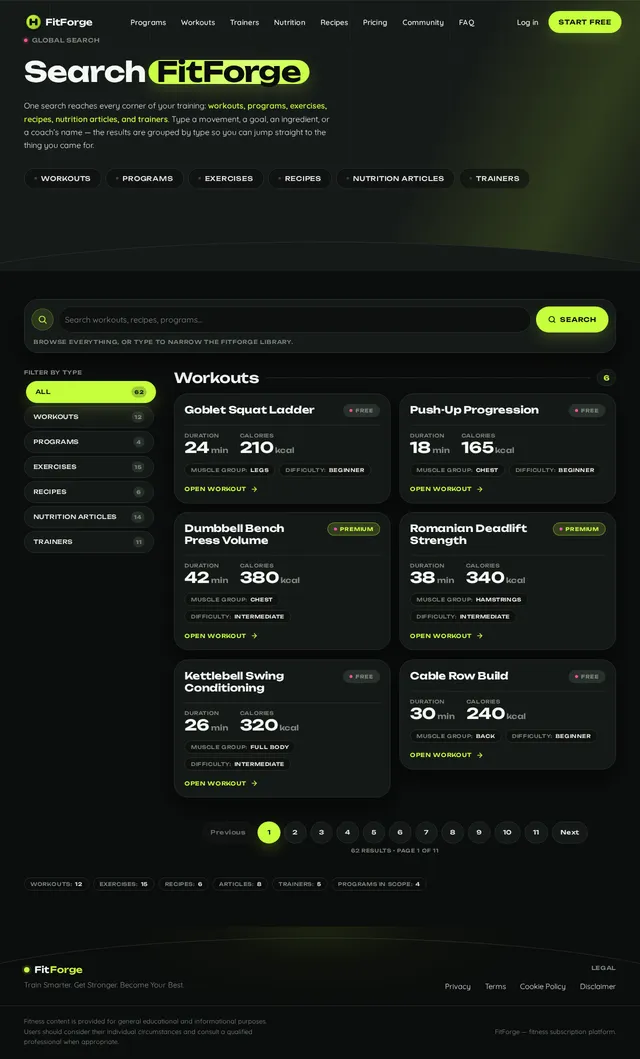Go to results page 5
The image size is (640, 1059).
pyautogui.click(x=373, y=832)
